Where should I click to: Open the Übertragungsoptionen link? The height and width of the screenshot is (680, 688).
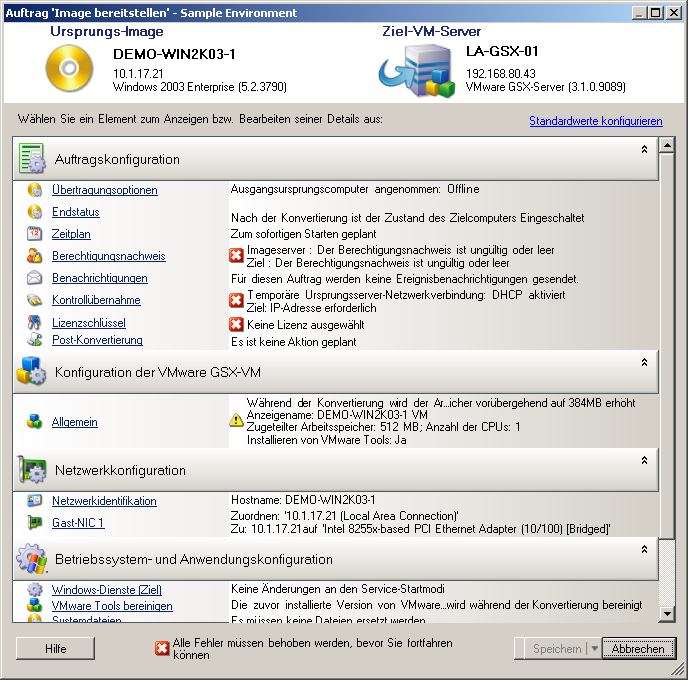coord(104,190)
